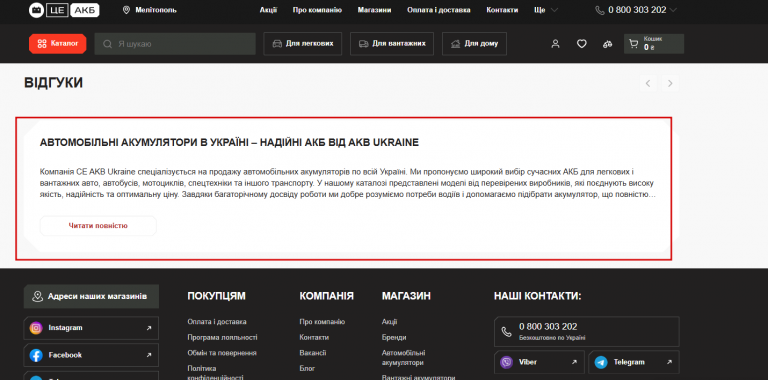Expand the header phone number chevron

673,10
